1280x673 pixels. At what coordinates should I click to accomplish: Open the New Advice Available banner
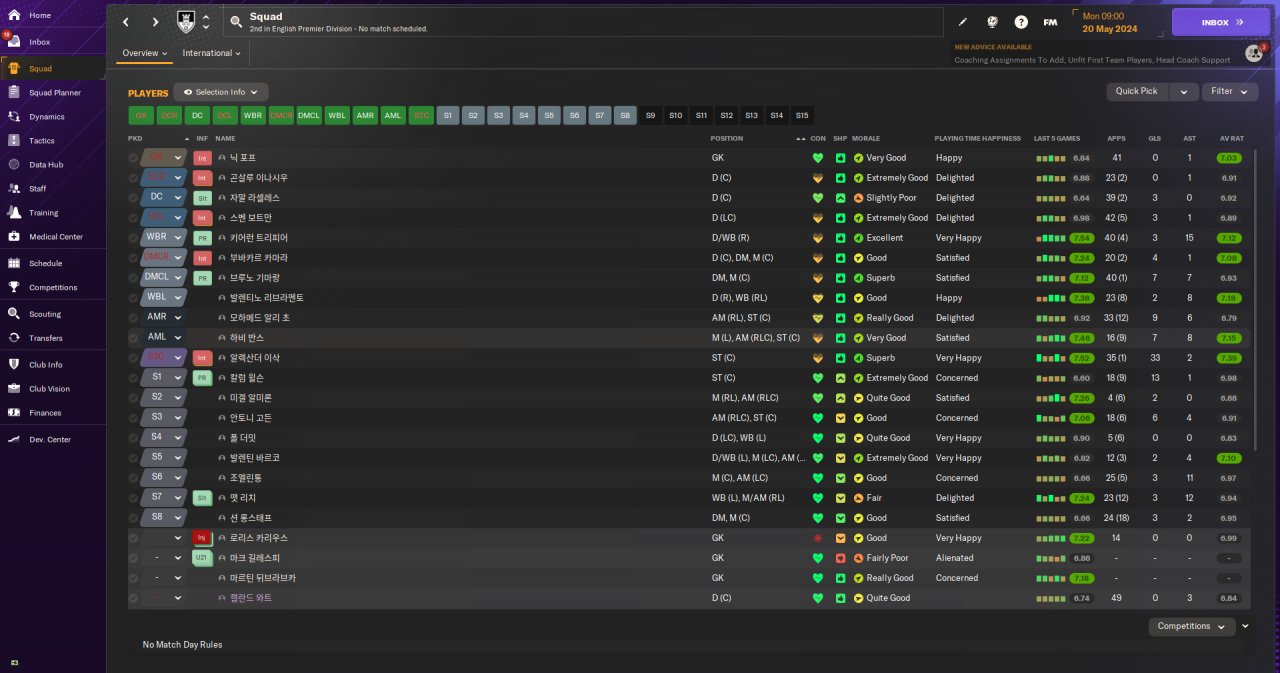(x=1092, y=53)
